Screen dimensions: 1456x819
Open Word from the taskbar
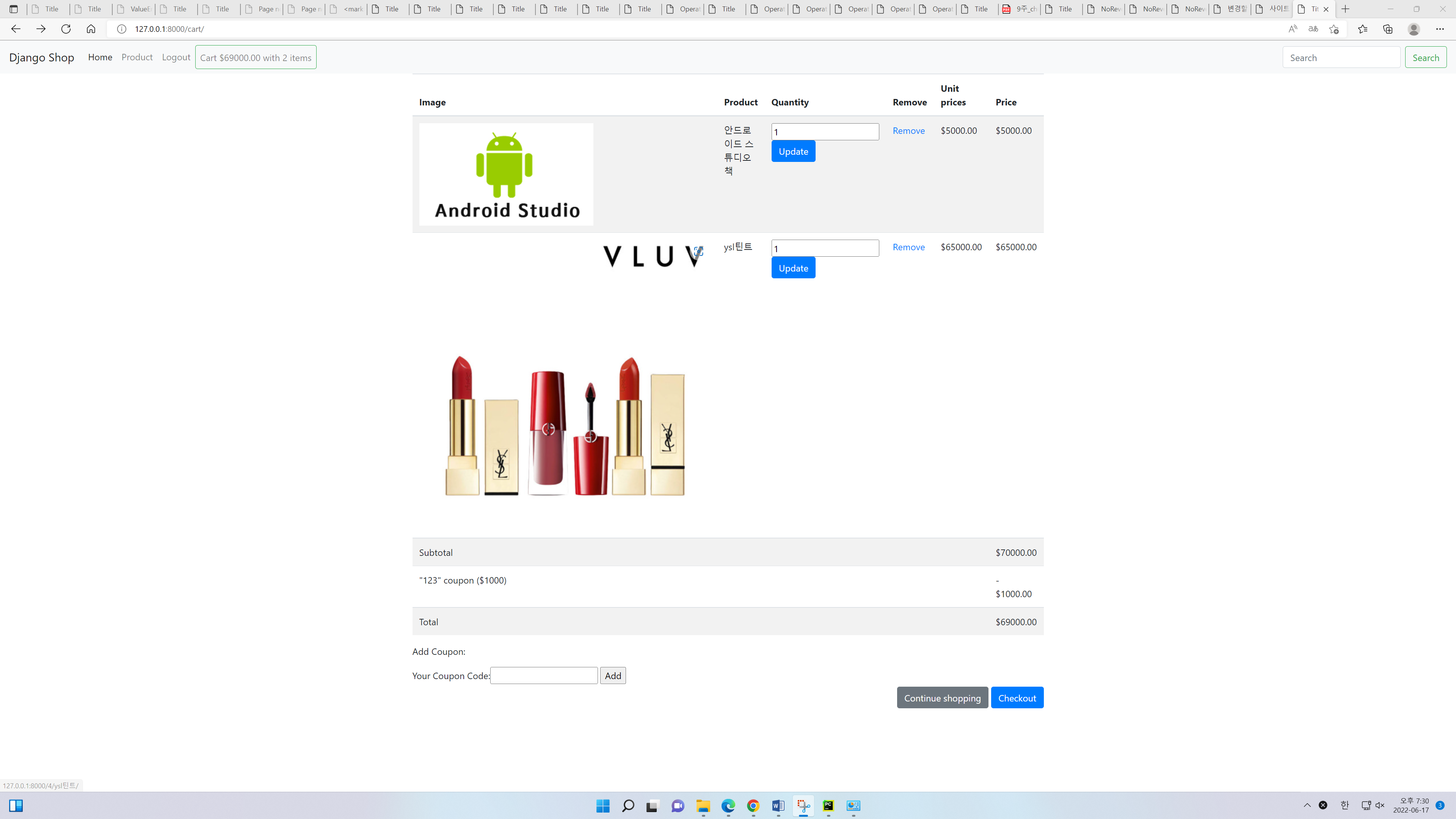click(778, 806)
